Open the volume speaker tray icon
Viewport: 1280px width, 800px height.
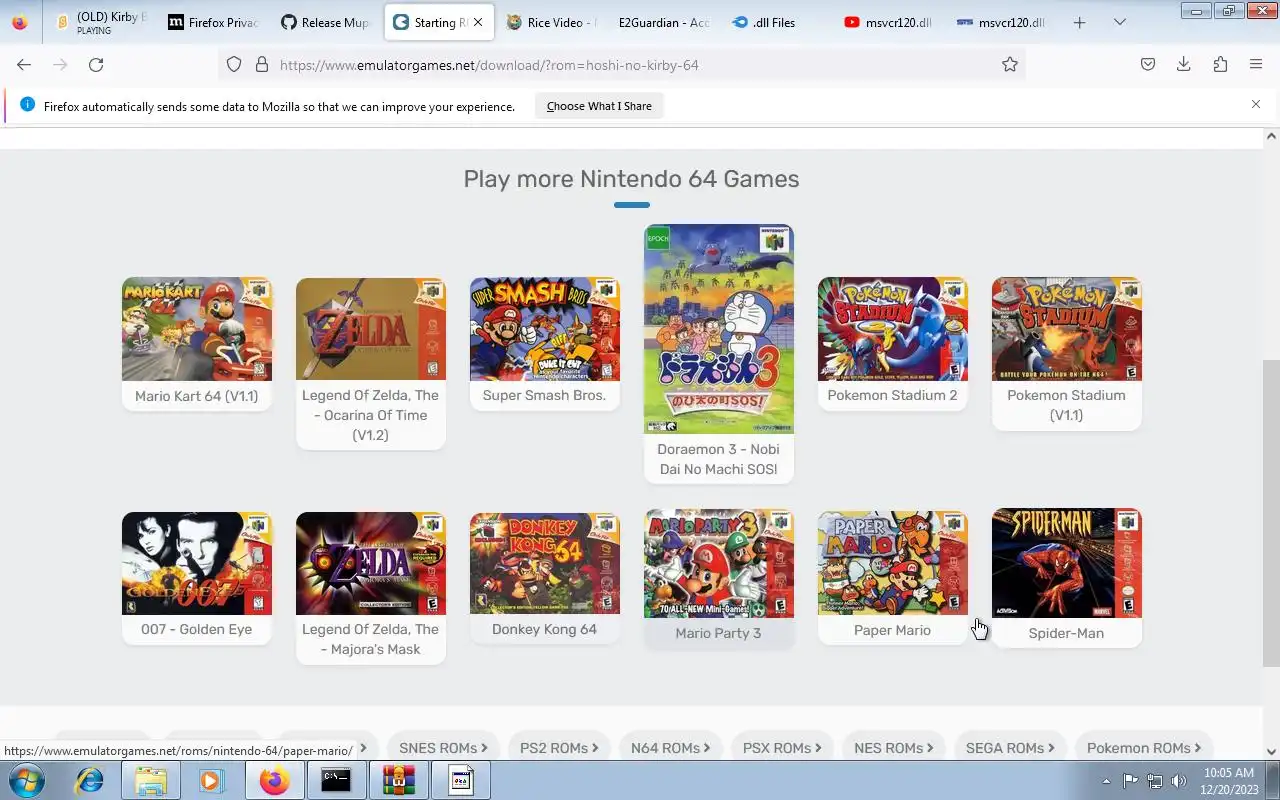tap(1179, 781)
